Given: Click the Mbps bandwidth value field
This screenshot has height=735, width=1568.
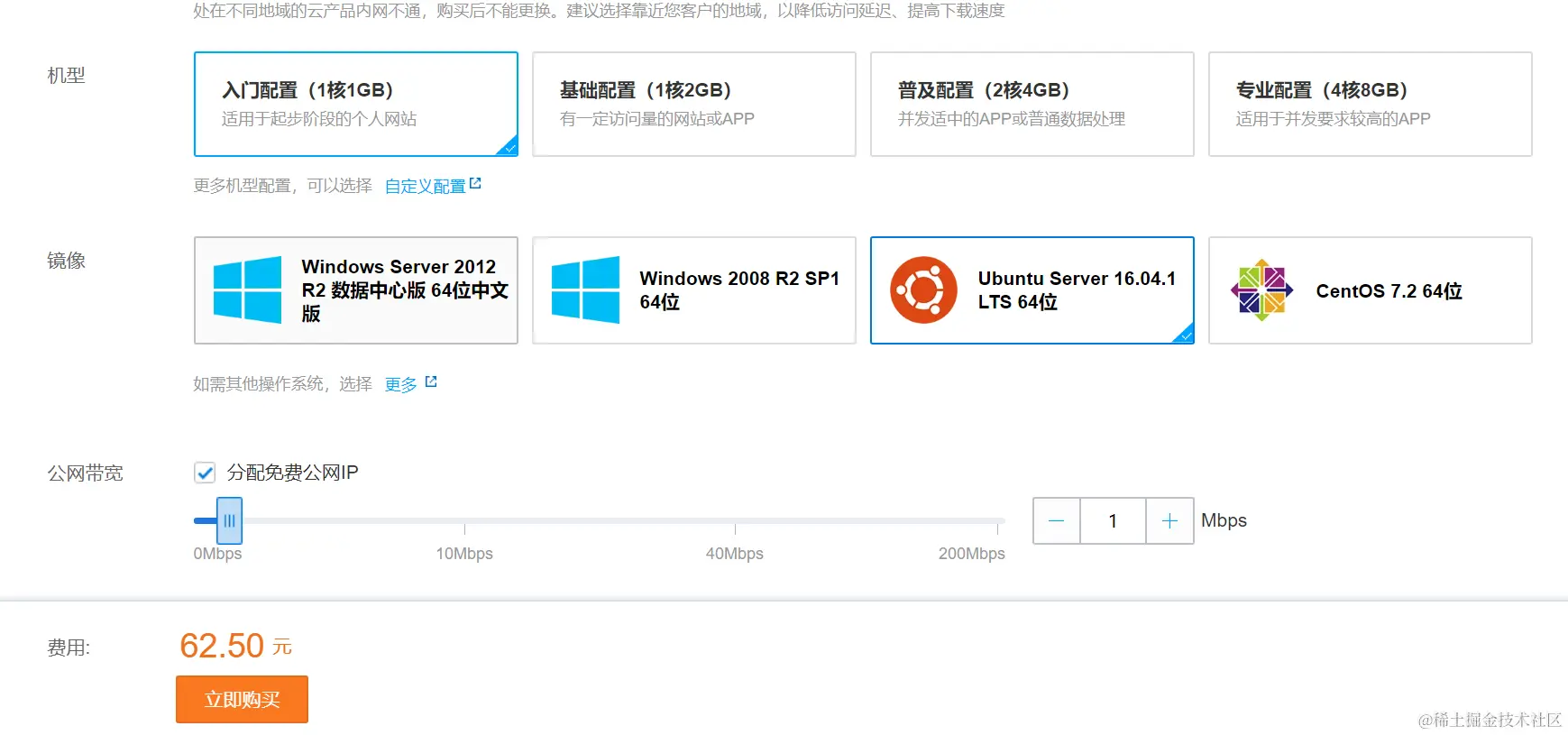Looking at the screenshot, I should click(1113, 520).
